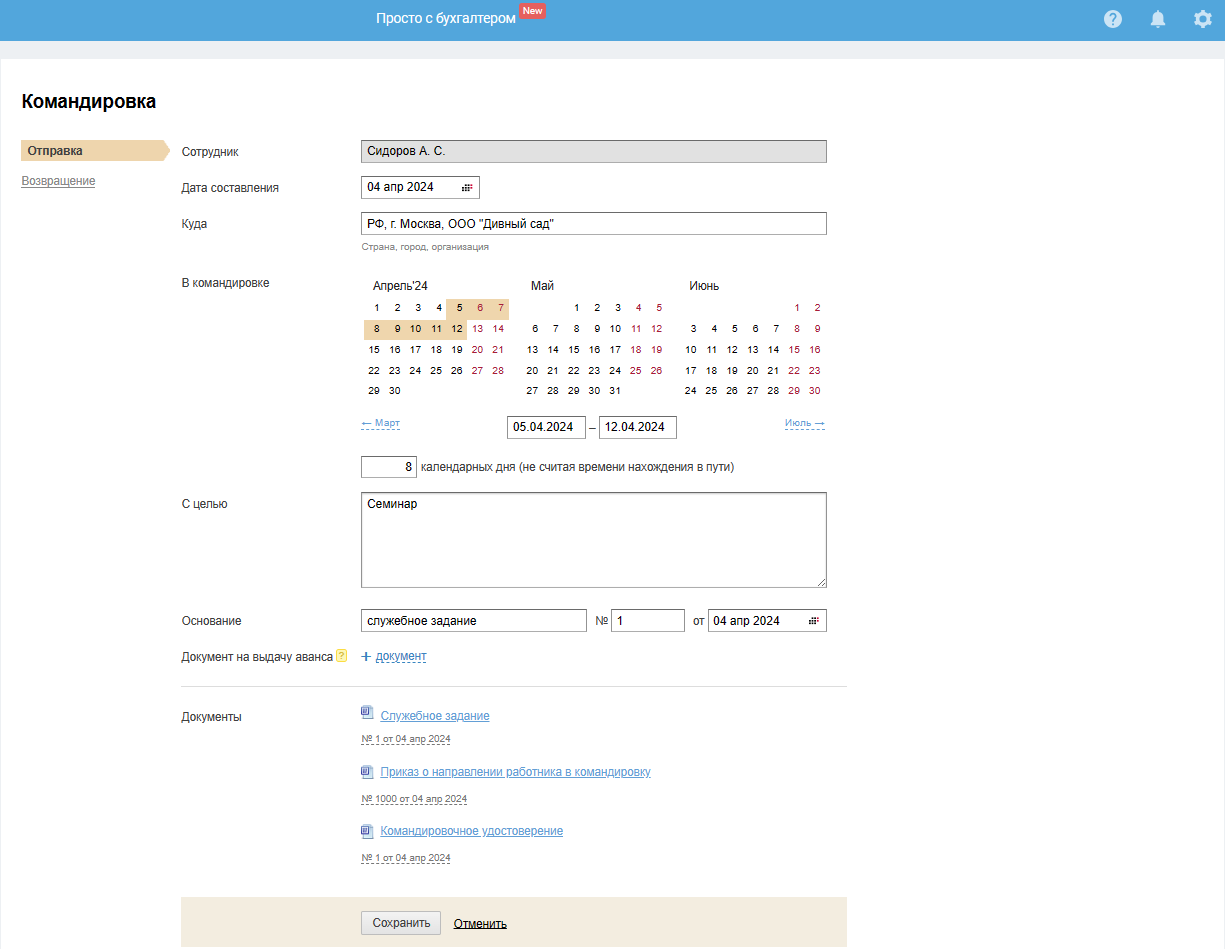Switch to the Возвращение tab

[x=59, y=181]
